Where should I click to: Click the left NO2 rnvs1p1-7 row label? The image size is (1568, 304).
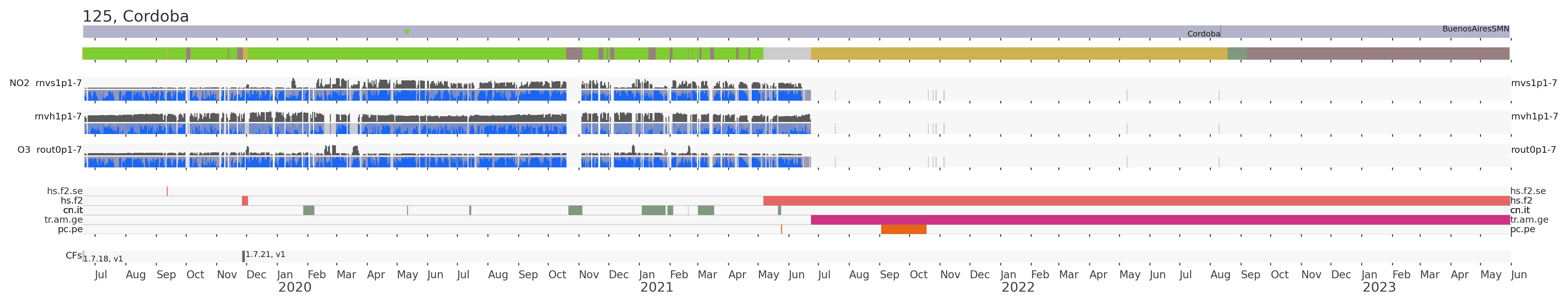[46, 84]
